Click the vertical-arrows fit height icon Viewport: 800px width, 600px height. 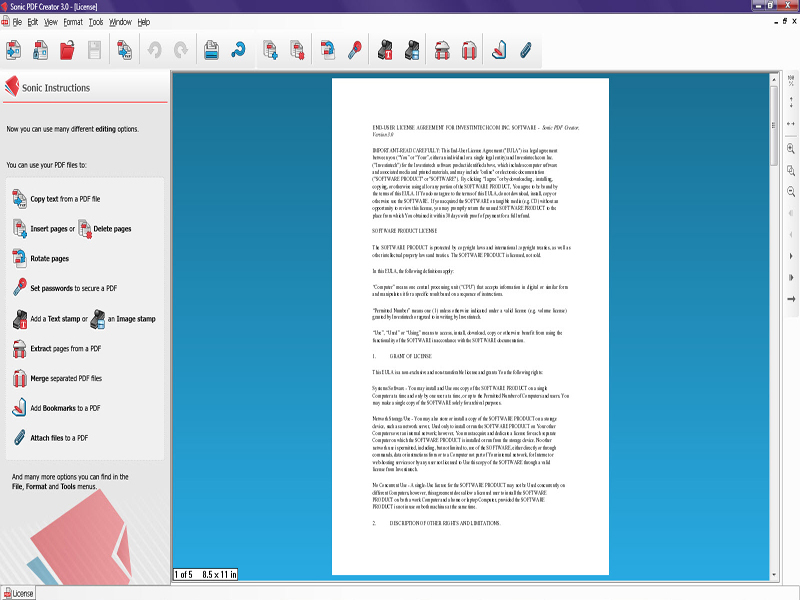click(791, 102)
